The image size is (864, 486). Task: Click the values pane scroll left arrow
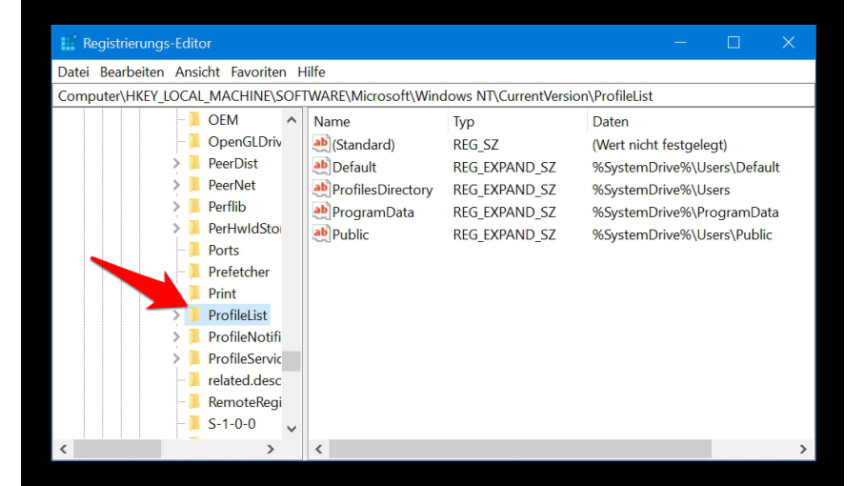(318, 449)
